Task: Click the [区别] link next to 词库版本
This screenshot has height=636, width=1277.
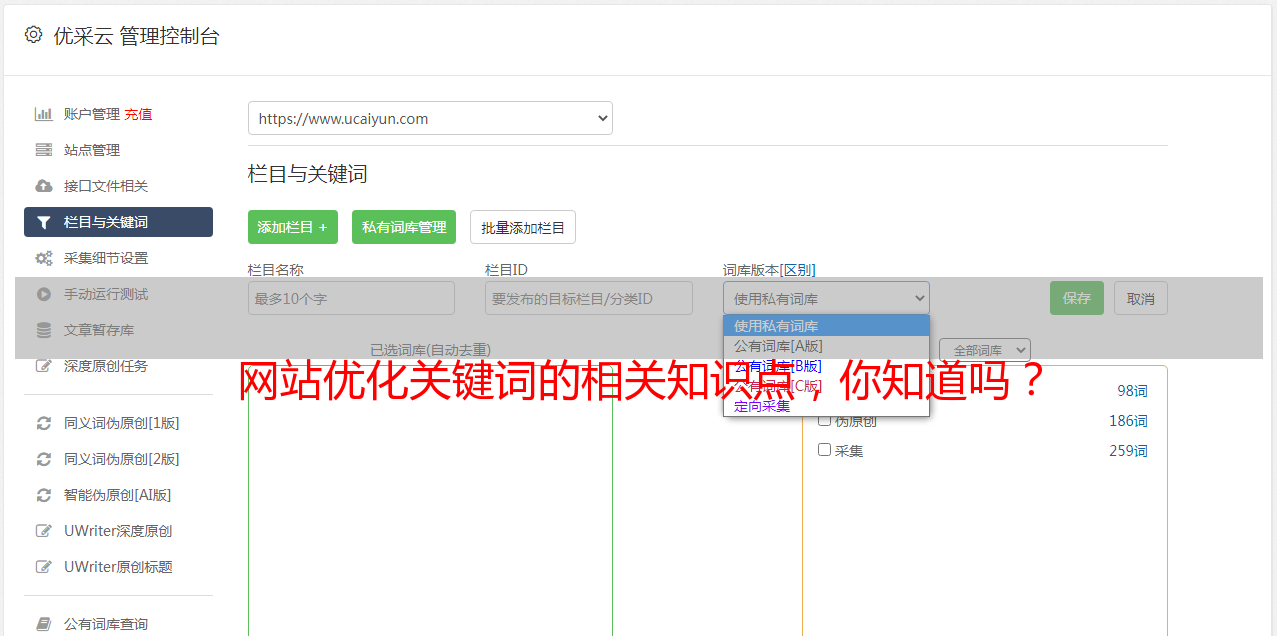Action: coord(797,270)
